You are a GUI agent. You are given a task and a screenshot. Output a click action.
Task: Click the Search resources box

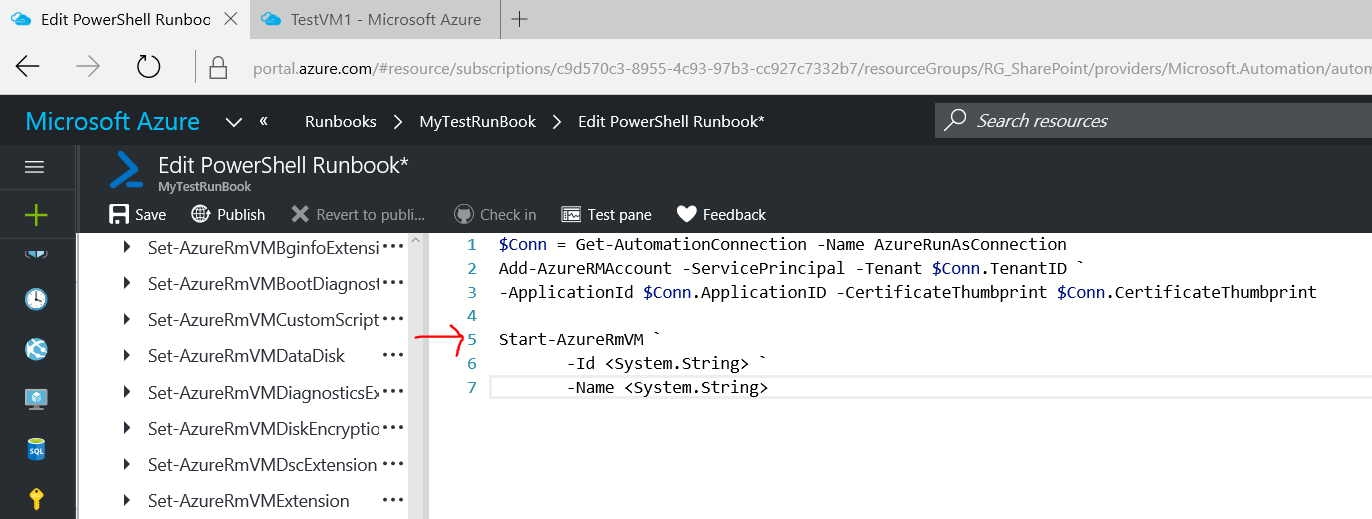[x=1153, y=121]
